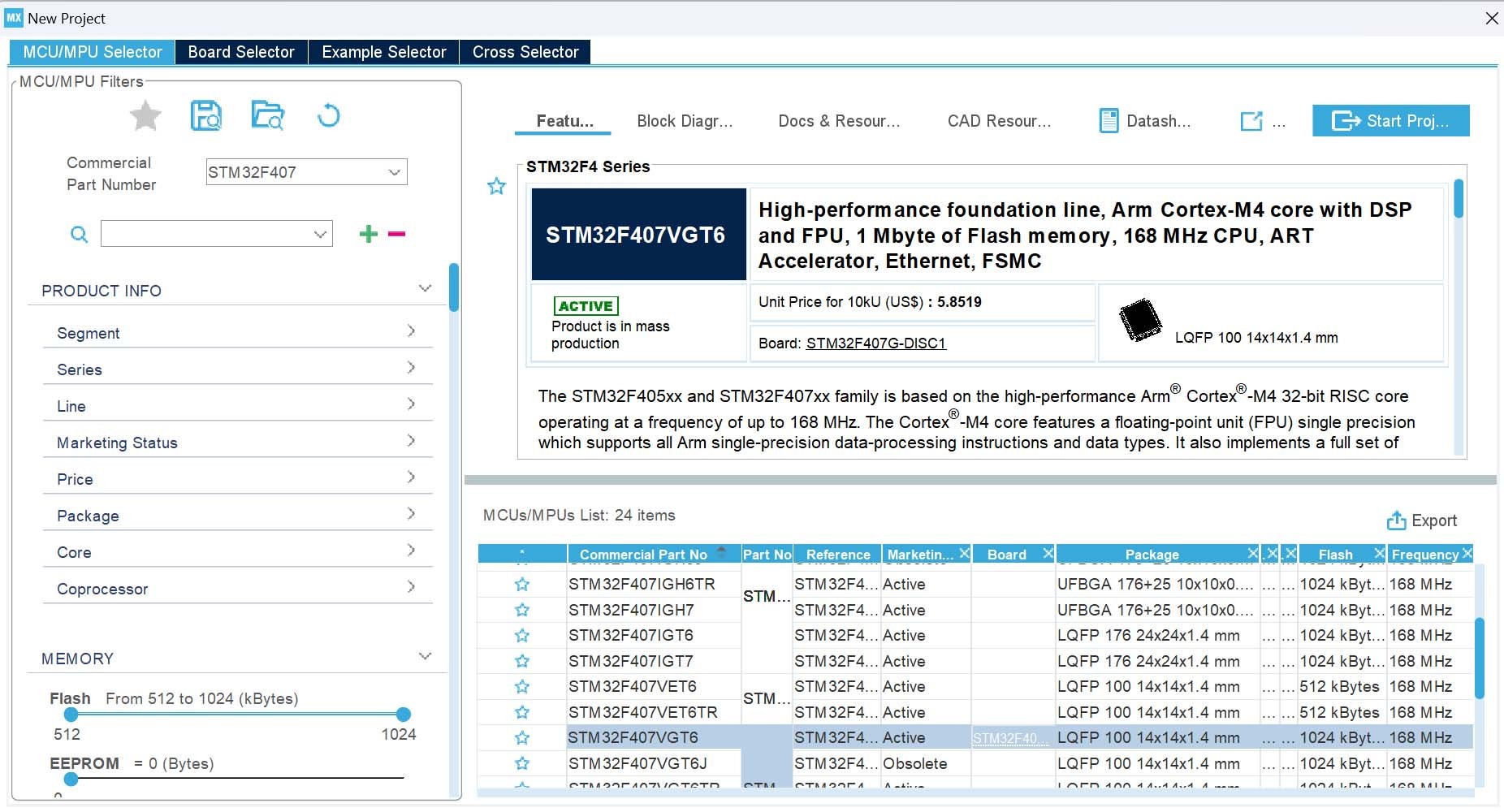Star the STM32F407VET6TR row
Viewport: 1504px width, 812px height.
pos(522,712)
